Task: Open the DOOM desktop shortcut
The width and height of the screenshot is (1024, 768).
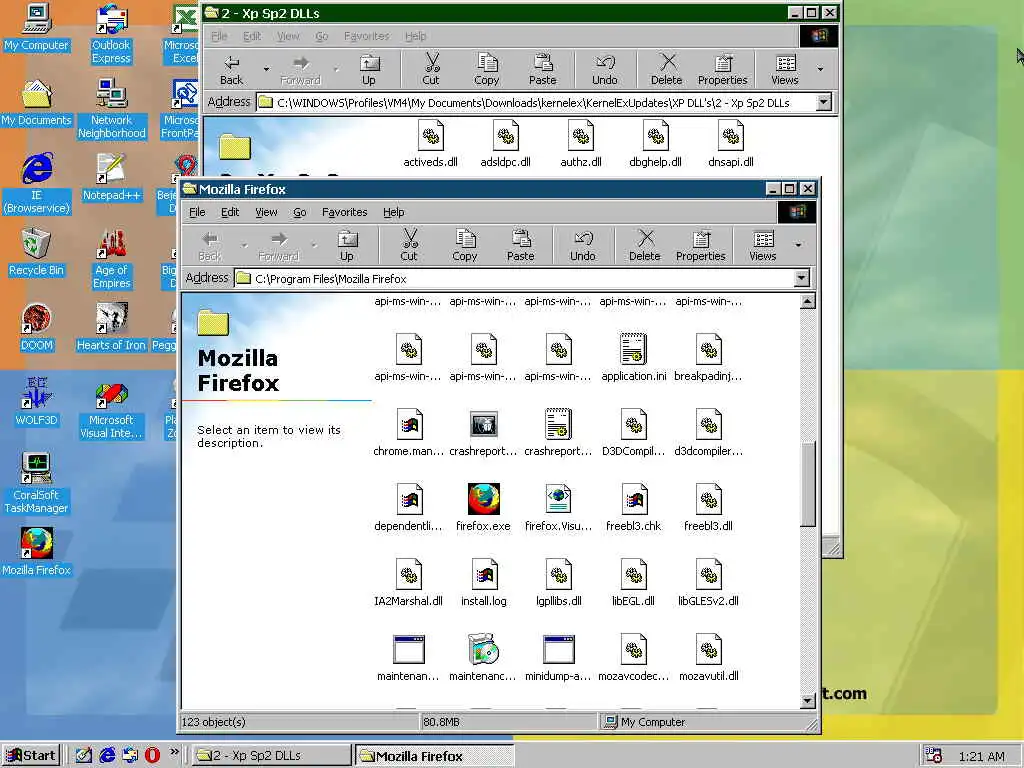Action: [x=37, y=327]
